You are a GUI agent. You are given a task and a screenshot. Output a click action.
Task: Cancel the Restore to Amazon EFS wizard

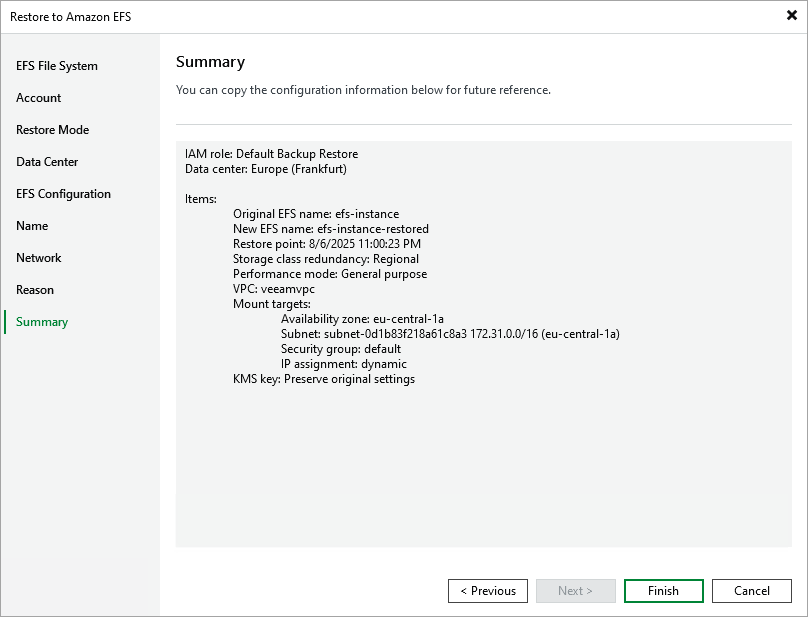(x=752, y=591)
